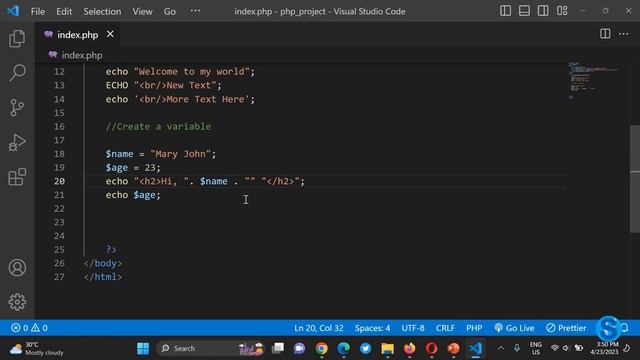640x360 pixels.
Task: Open the weather widget showing 30°C
Action: click(36, 349)
